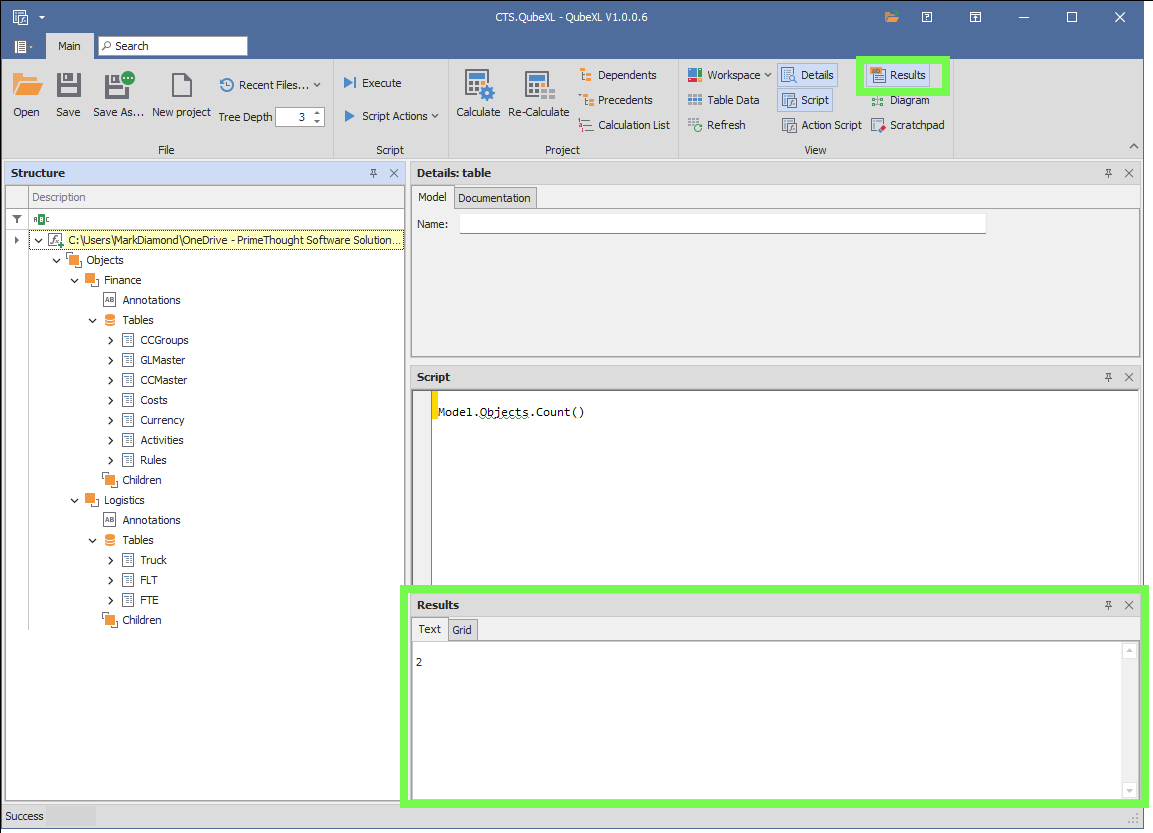Toggle the Results panel button
This screenshot has width=1153, height=833.
coord(897,75)
